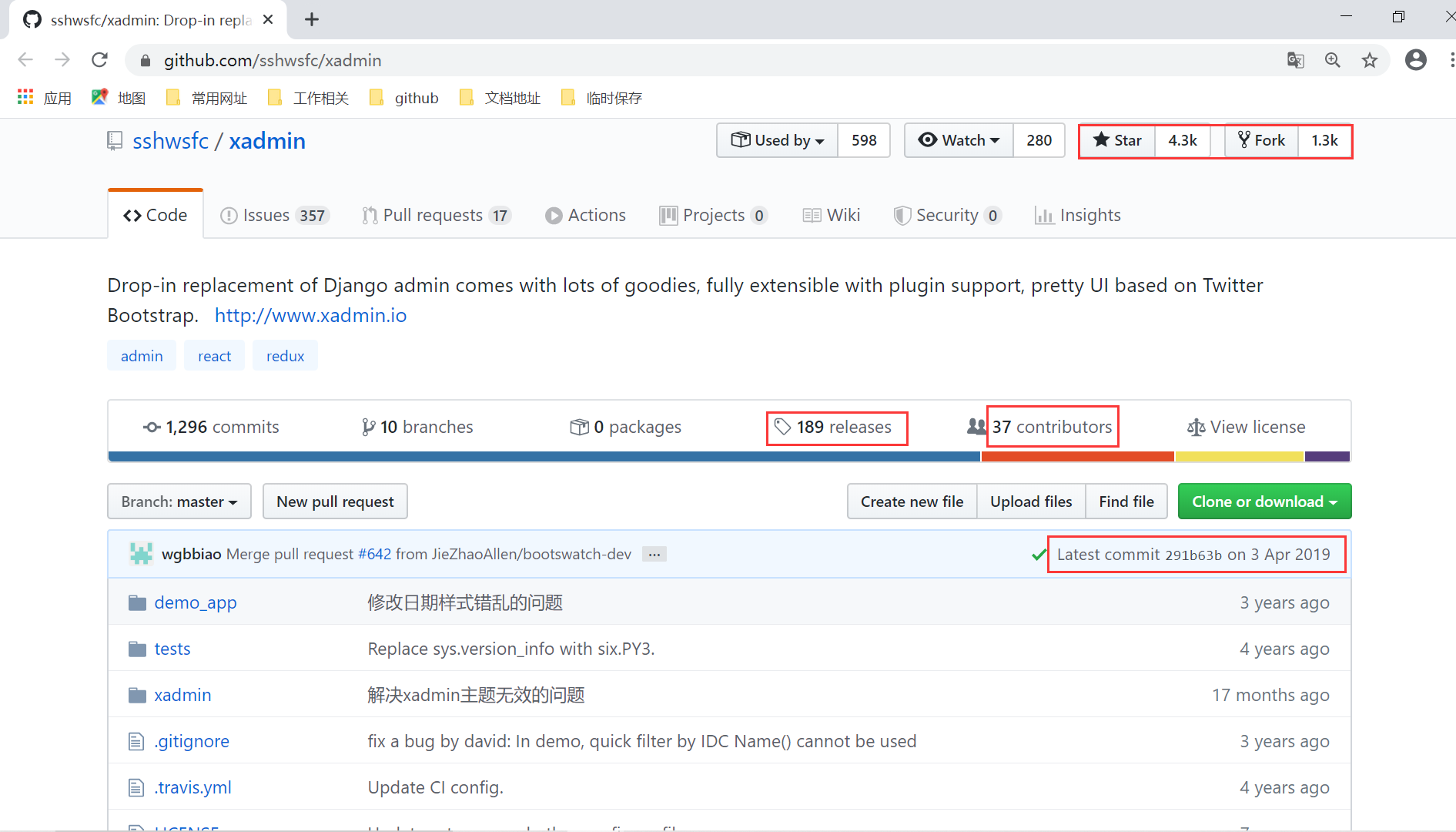Open a new browser tab

(x=312, y=19)
